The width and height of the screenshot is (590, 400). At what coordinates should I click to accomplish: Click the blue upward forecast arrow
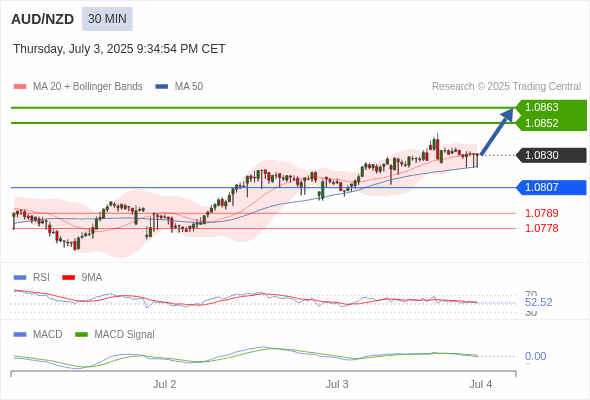tap(497, 132)
